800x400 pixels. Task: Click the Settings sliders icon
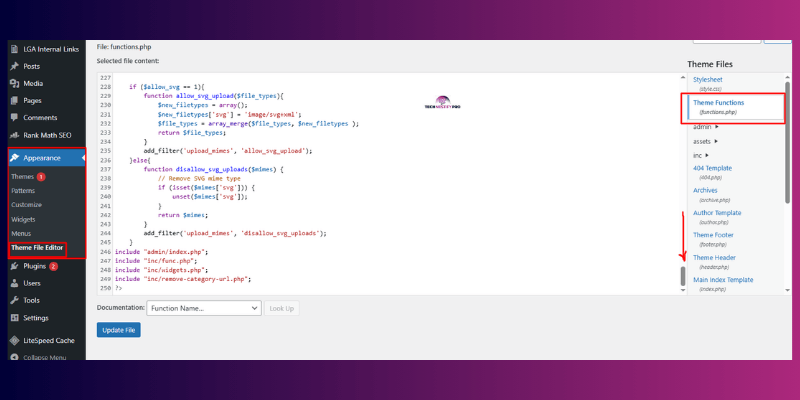coord(14,318)
